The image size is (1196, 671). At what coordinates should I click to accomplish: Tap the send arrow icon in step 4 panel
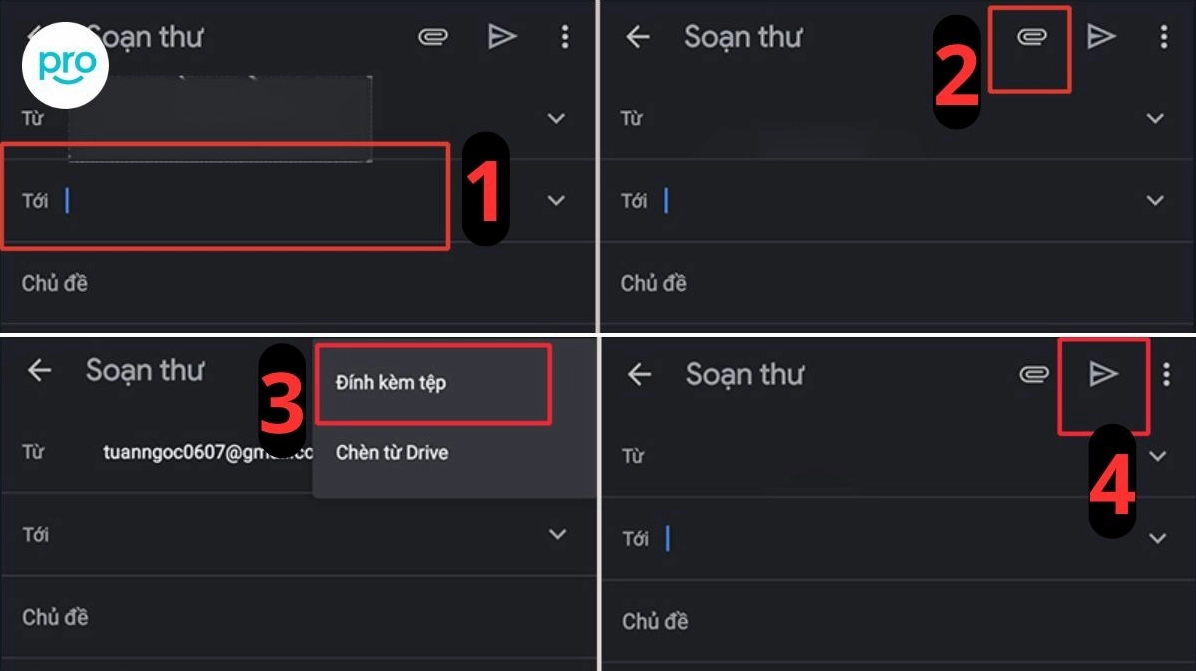[x=1102, y=374]
